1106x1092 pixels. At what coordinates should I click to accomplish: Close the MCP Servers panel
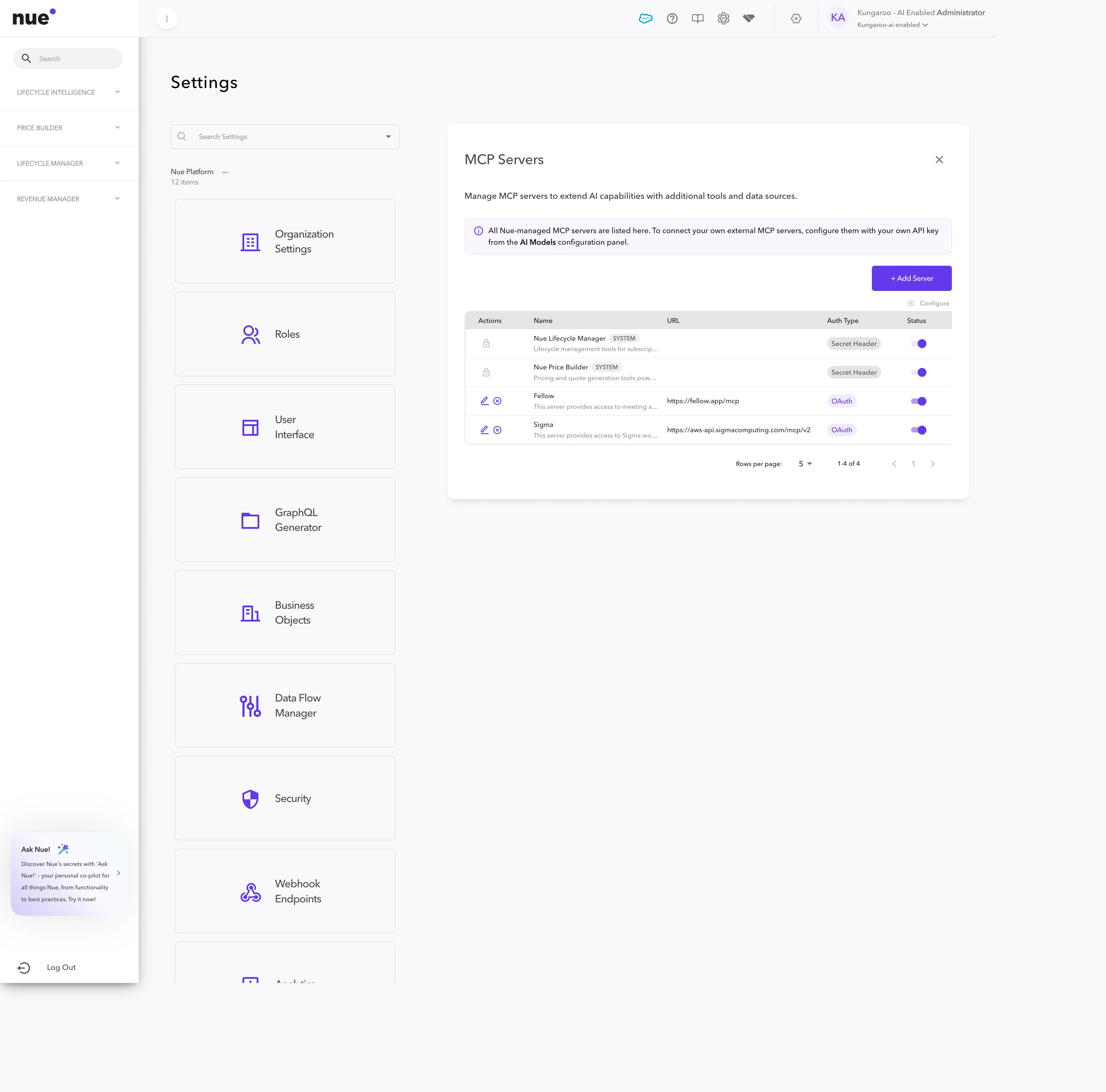pyautogui.click(x=939, y=160)
